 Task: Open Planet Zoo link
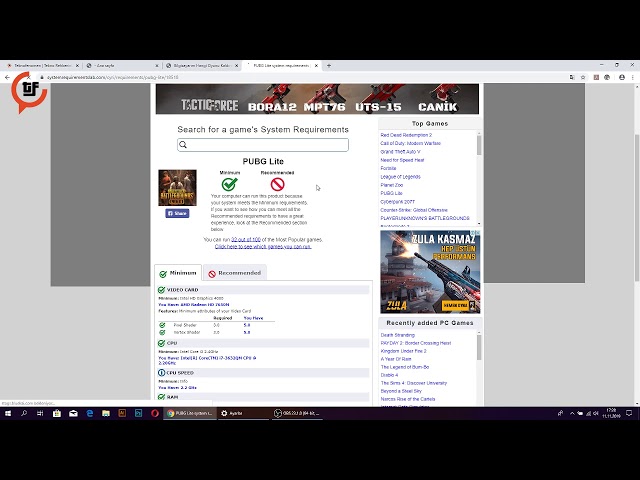click(x=391, y=185)
